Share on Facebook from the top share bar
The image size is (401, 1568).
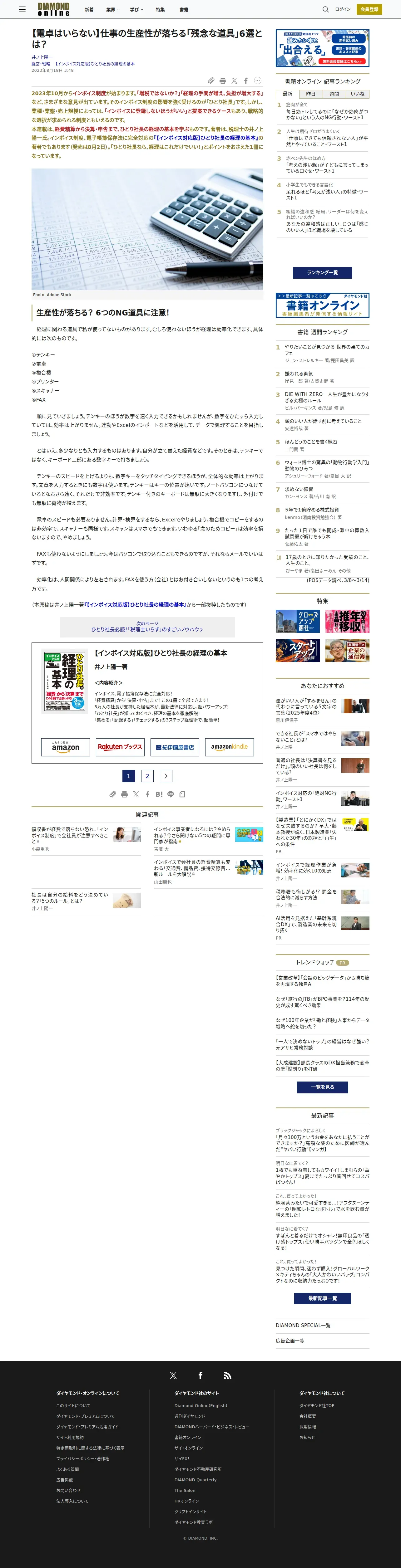click(245, 80)
